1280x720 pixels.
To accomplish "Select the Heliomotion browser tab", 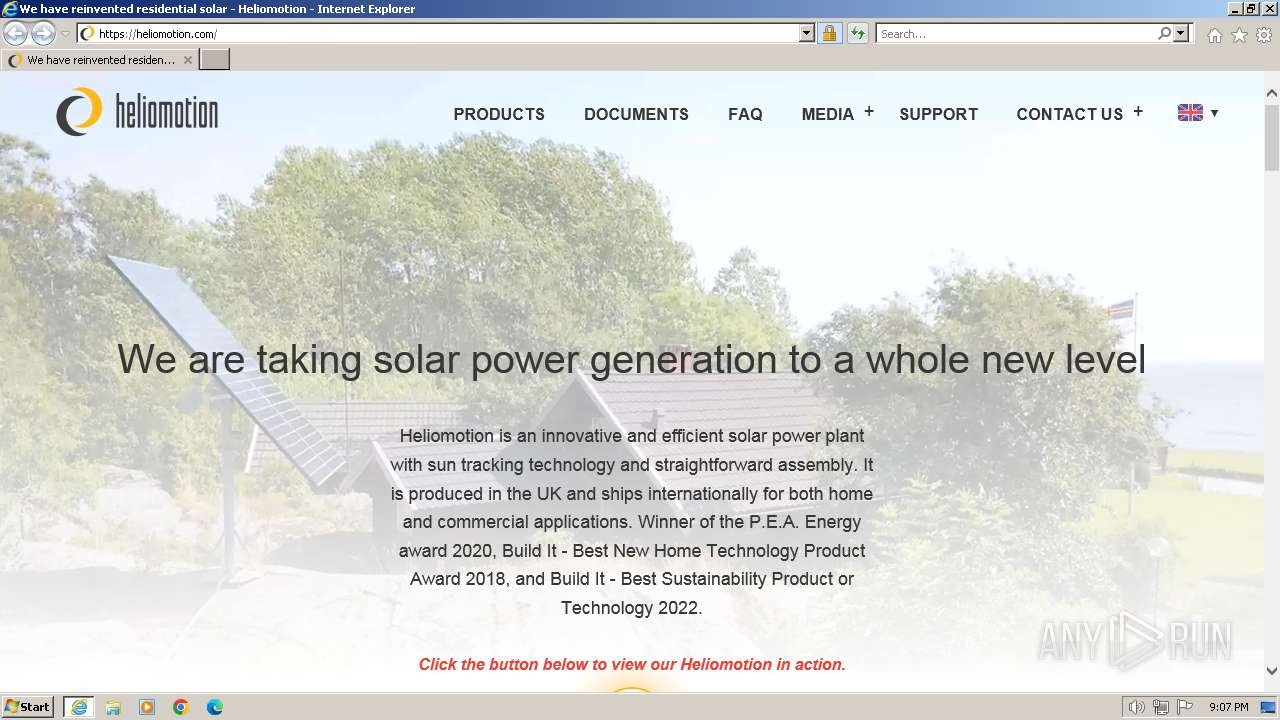I will (99, 60).
